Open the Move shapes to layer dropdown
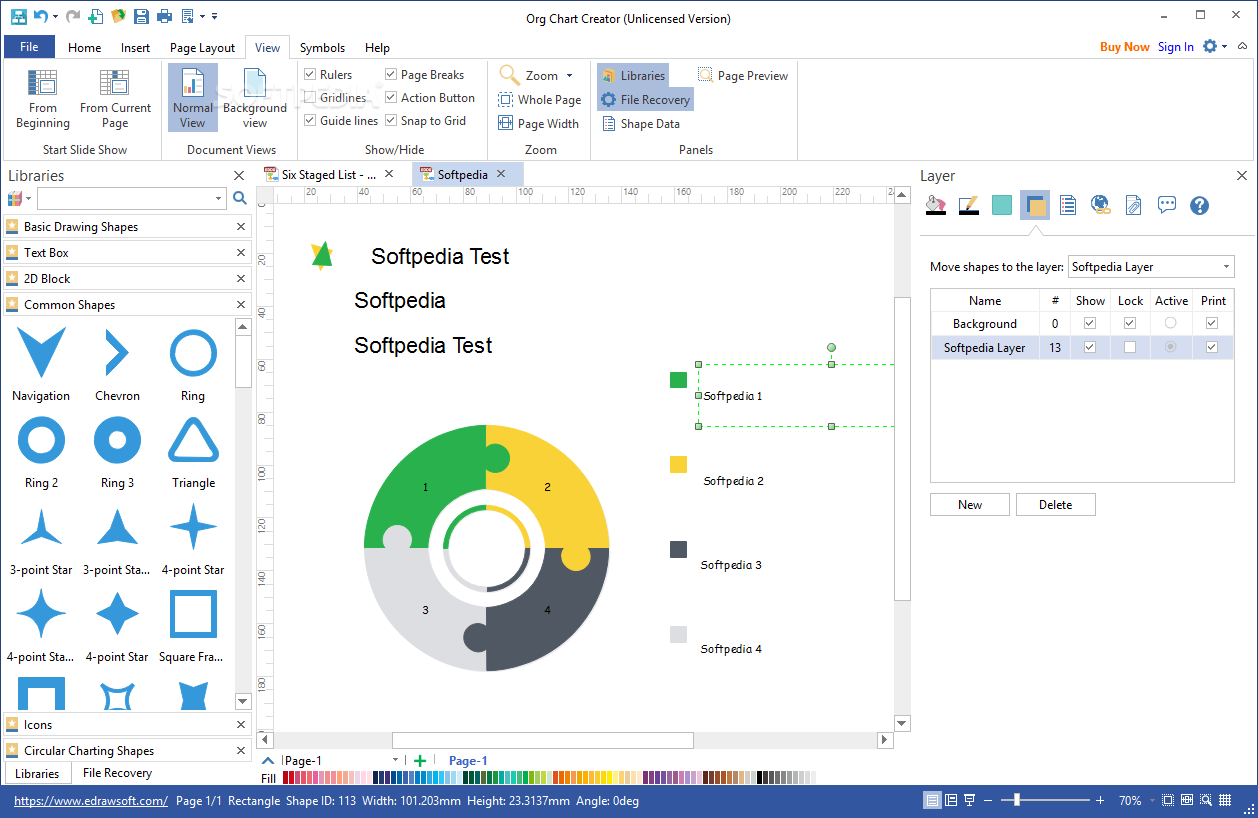 (x=1151, y=267)
